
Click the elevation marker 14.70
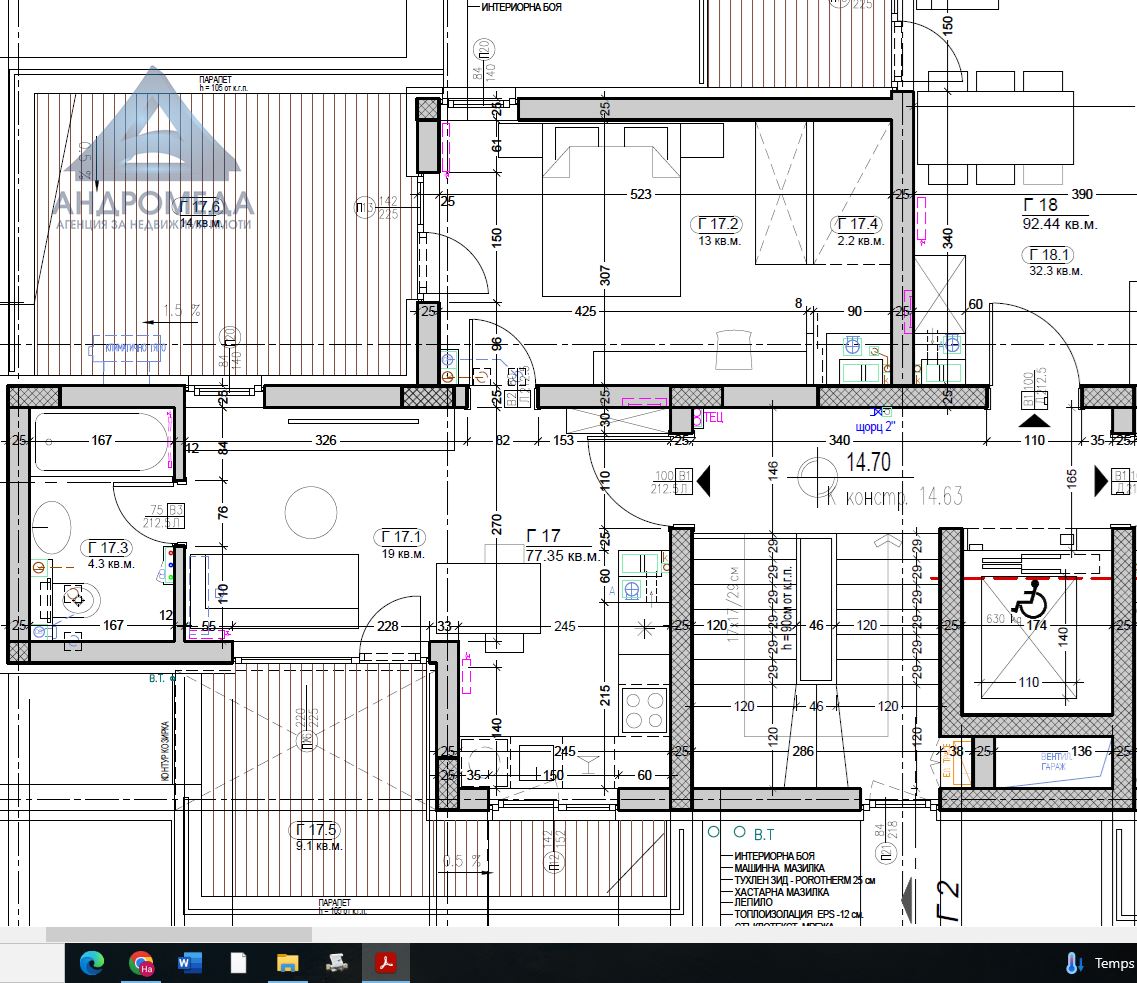click(870, 465)
